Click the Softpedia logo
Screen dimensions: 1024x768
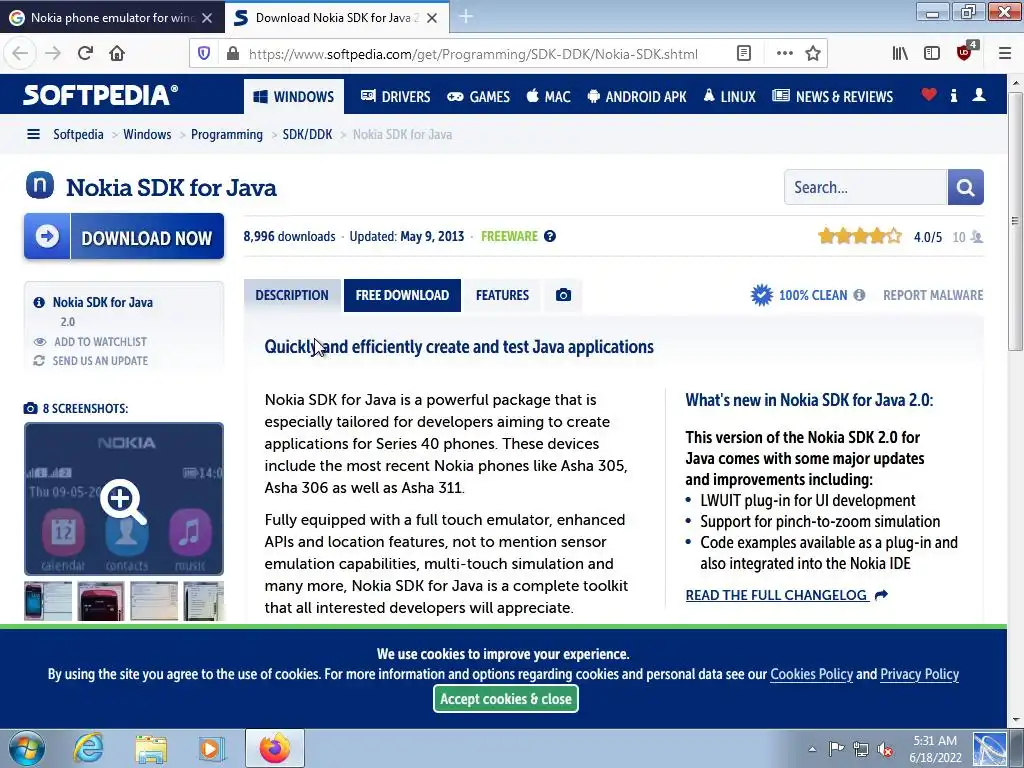(x=101, y=95)
